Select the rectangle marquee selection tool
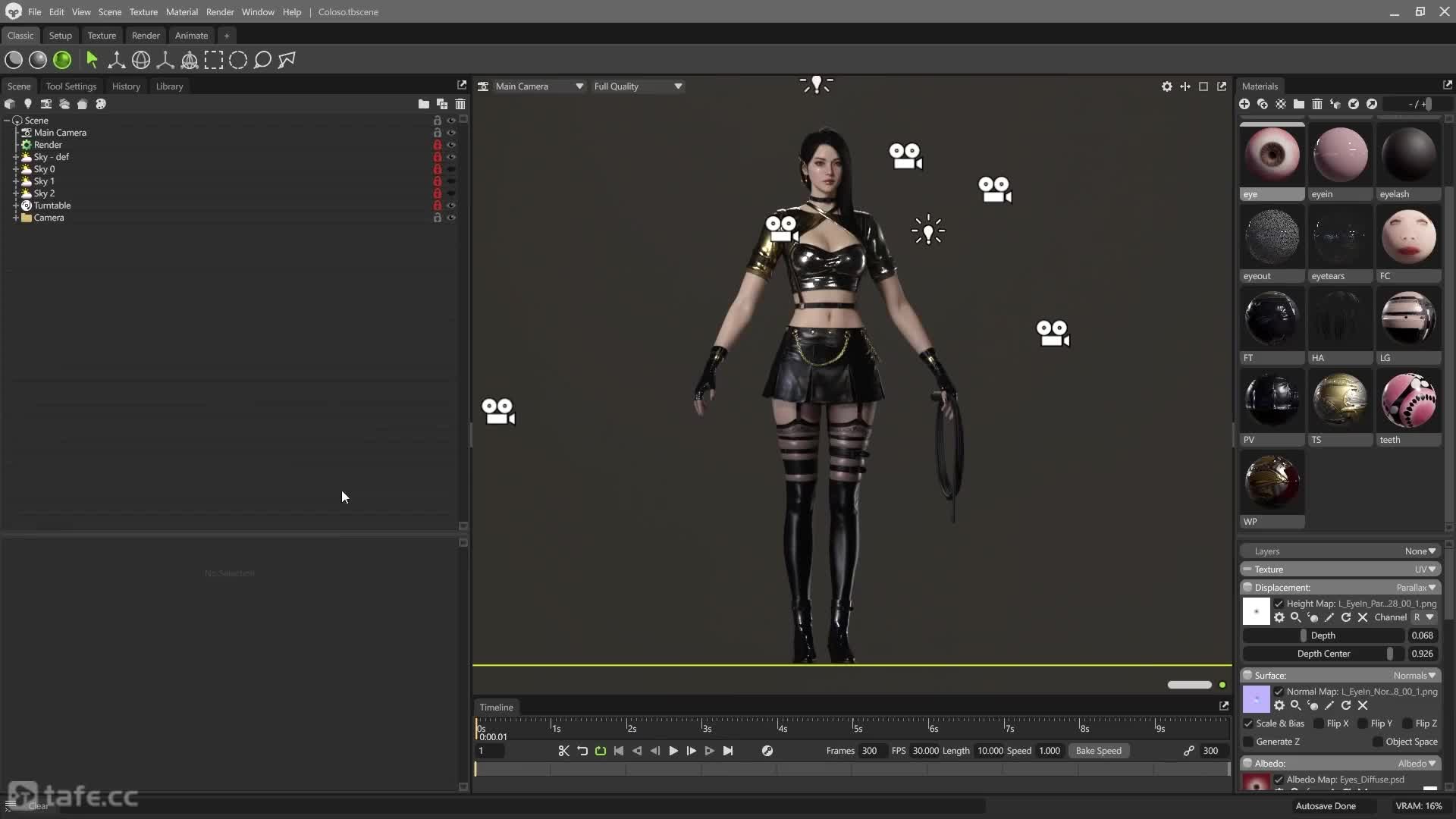 point(215,60)
